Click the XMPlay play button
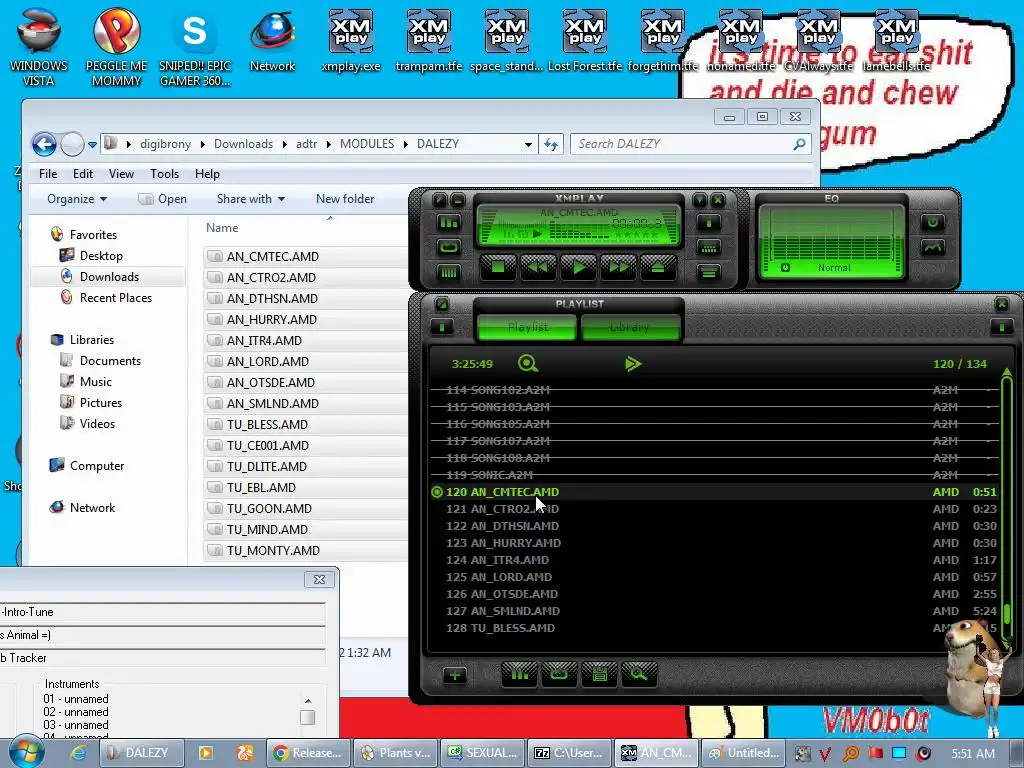 tap(579, 267)
